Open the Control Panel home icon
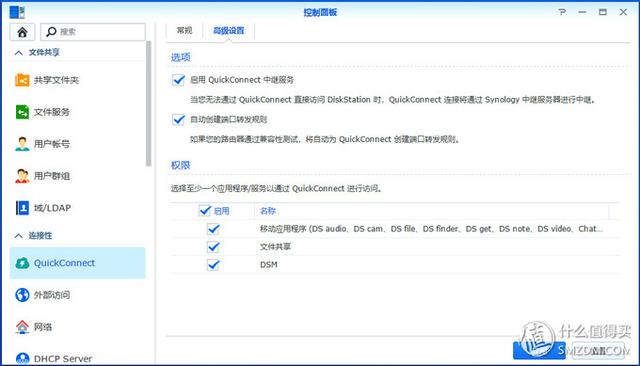This screenshot has width=640, height=366. pyautogui.click(x=22, y=32)
